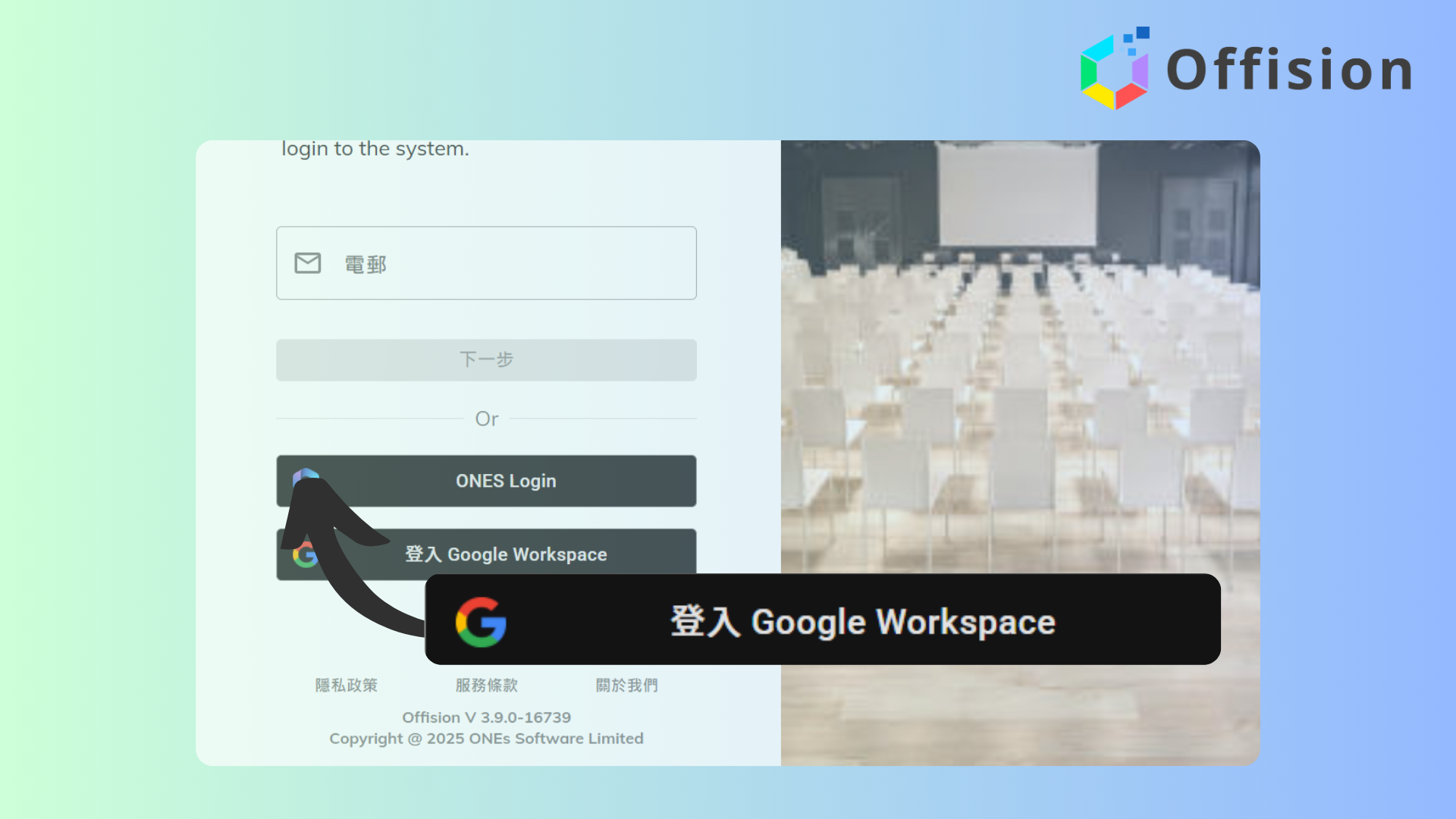Click the Offision logo at top right

1247,68
